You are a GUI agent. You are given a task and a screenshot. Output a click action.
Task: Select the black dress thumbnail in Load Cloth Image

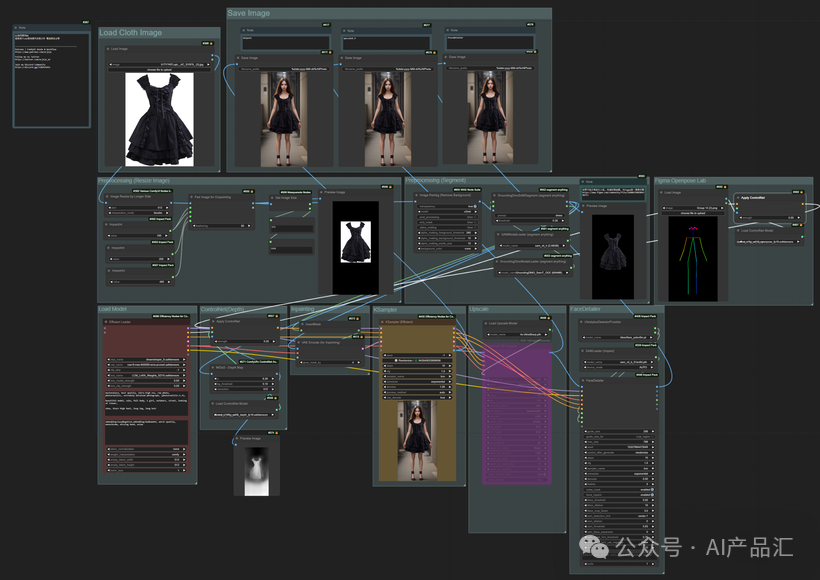(159, 119)
